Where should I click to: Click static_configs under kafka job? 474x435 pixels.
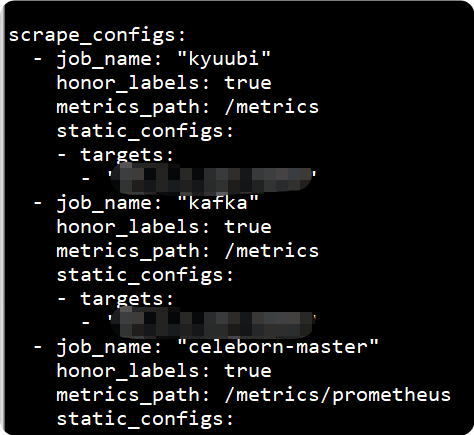tap(145, 275)
